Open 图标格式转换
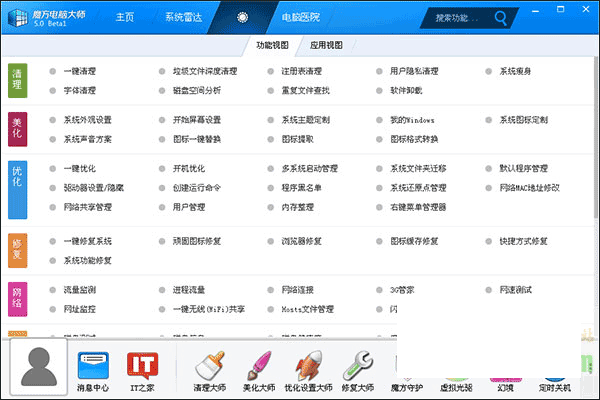This screenshot has width=600, height=400. coord(414,139)
